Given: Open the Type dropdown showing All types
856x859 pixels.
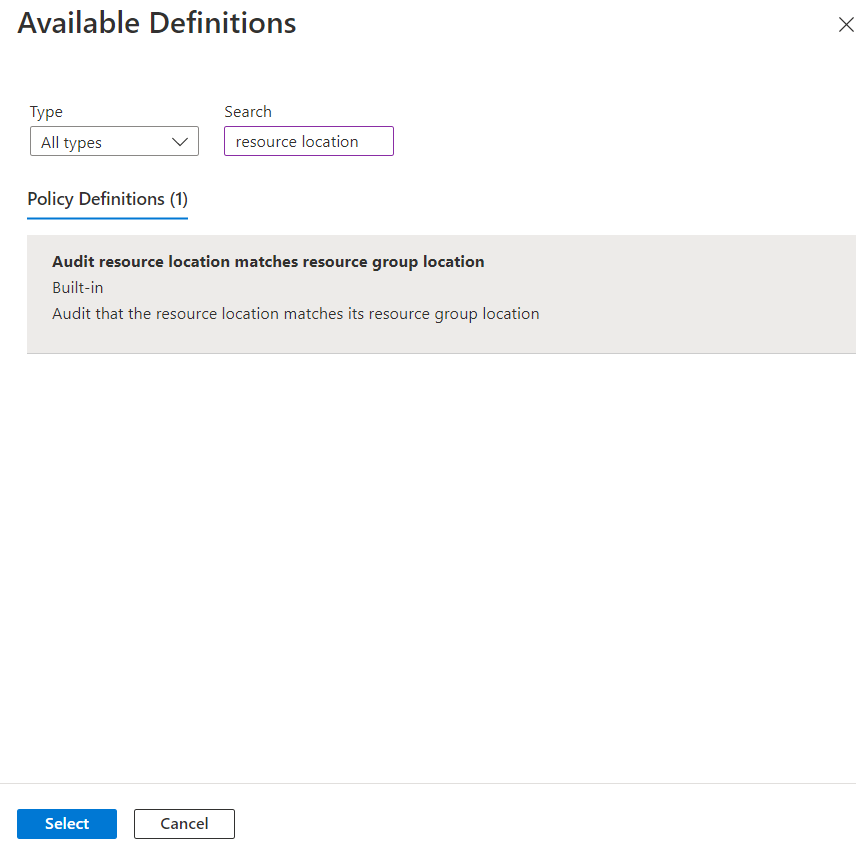Looking at the screenshot, I should pyautogui.click(x=114, y=142).
